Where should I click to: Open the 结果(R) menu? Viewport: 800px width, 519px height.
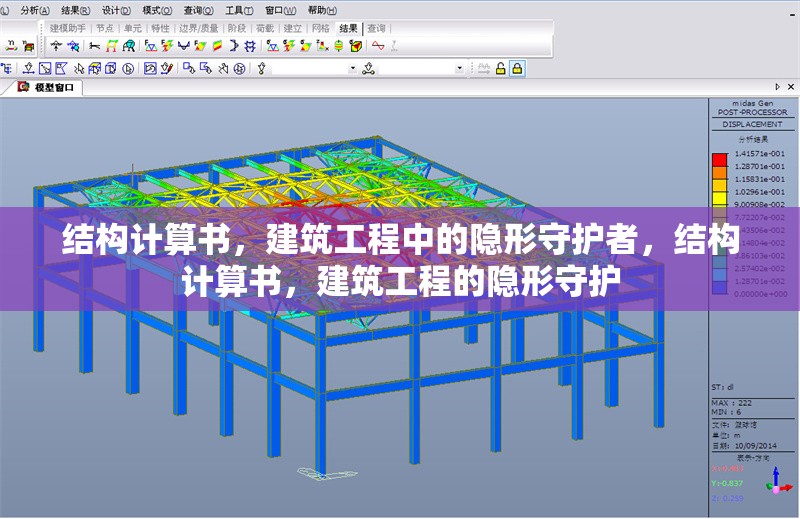coord(77,9)
